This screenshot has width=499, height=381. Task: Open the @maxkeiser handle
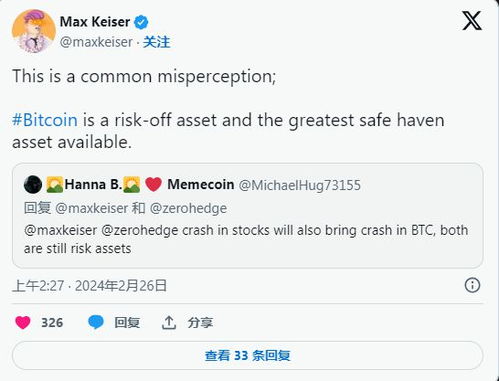click(96, 42)
